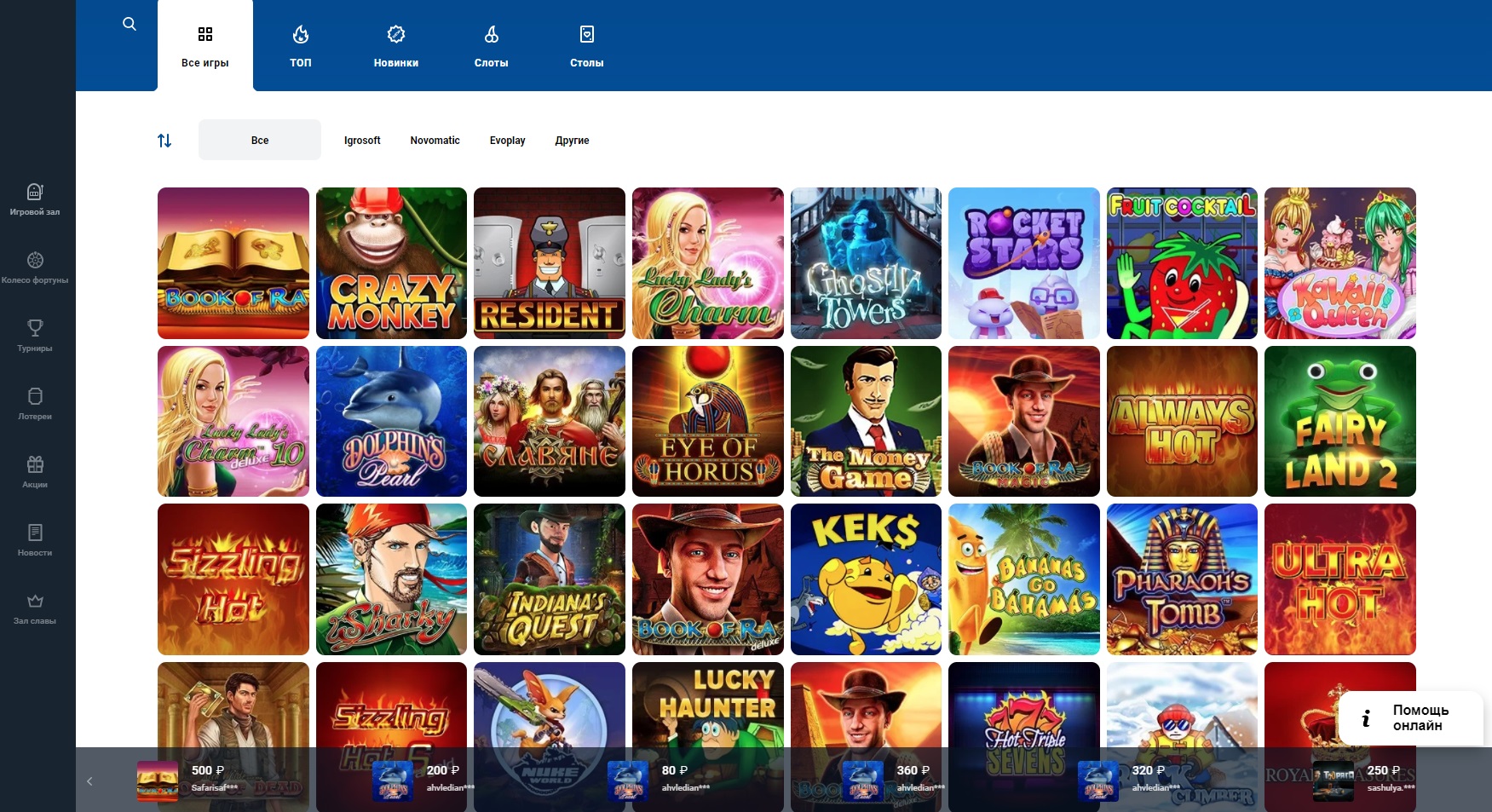Viewport: 1492px width, 812px height.
Task: Filter games by Igrosoft provider
Action: coord(362,141)
